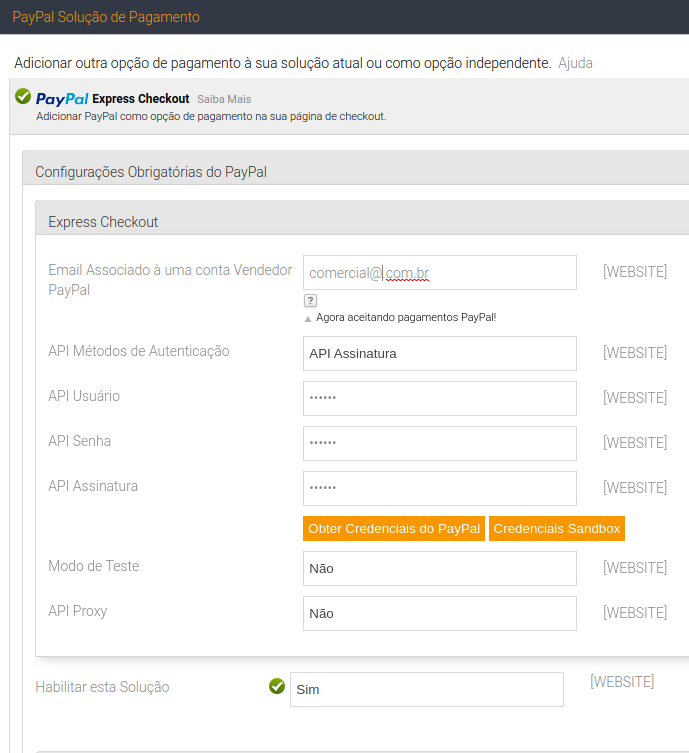Open the Habilitar esta Solução dropdown
This screenshot has height=753, width=689.
pyautogui.click(x=427, y=689)
